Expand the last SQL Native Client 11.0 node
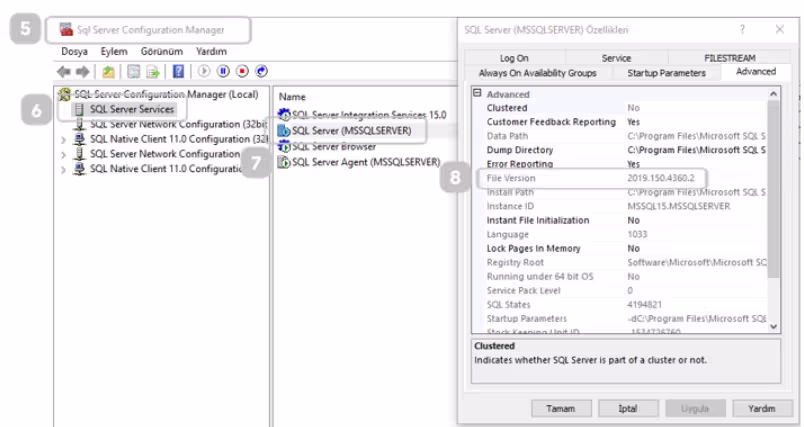 point(63,169)
